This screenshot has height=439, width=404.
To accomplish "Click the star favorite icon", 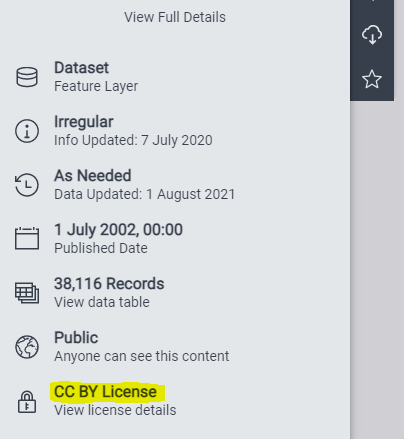I will point(372,79).
